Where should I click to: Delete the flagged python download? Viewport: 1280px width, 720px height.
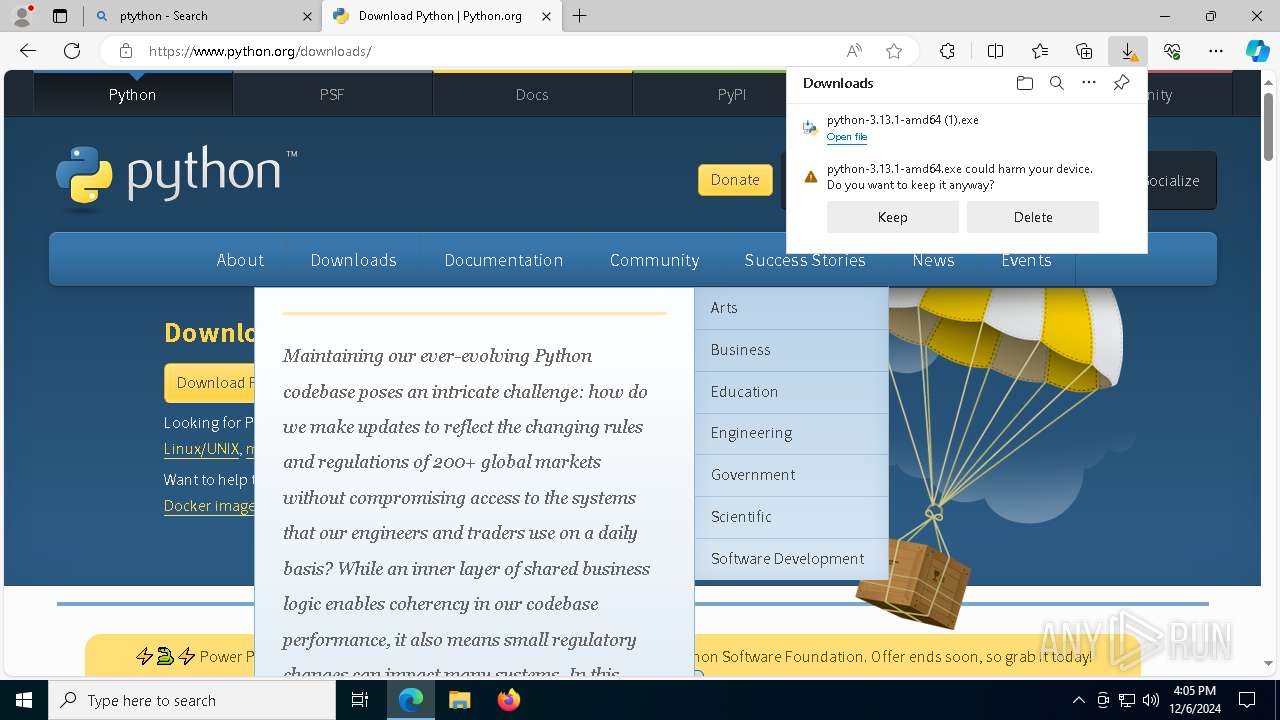(1033, 217)
